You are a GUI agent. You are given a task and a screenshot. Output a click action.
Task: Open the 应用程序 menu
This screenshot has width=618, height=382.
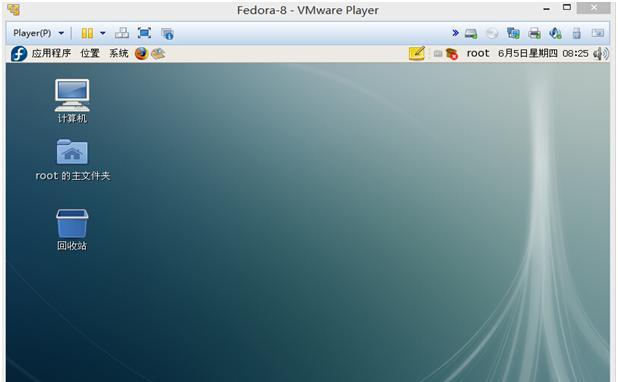[x=51, y=53]
